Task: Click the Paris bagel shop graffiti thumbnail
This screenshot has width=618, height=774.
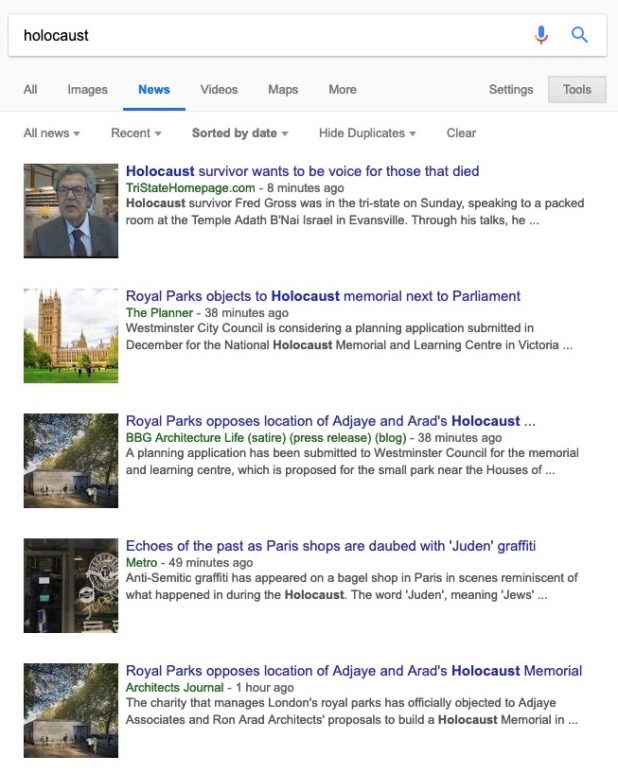Action: point(71,585)
